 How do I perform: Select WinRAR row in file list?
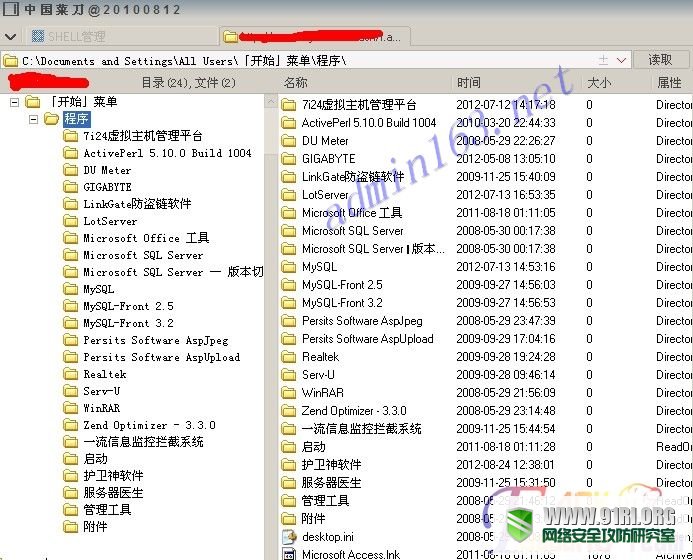tap(485, 393)
